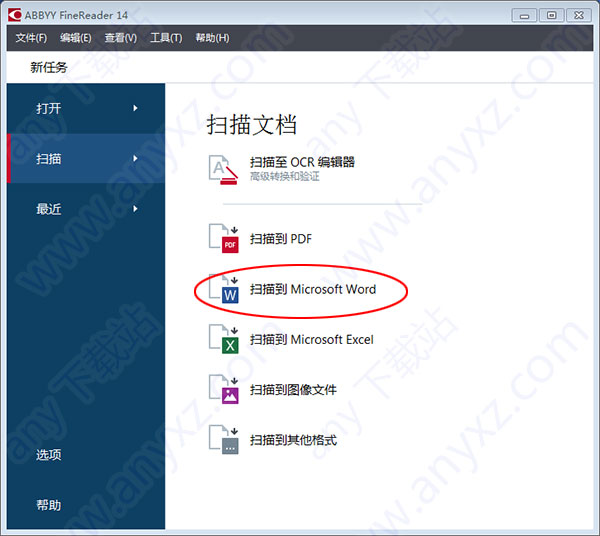Click the 扫描文档 title

pyautogui.click(x=252, y=124)
